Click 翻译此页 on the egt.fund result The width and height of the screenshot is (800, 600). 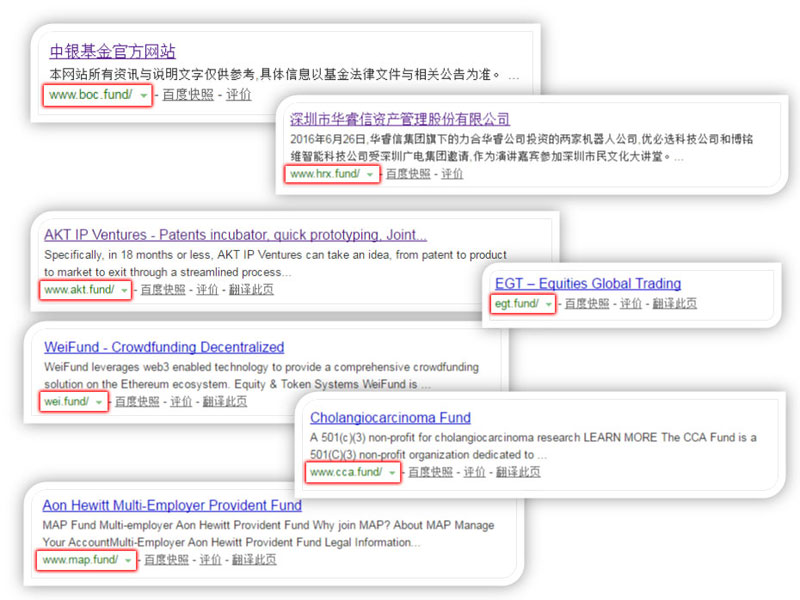click(674, 303)
